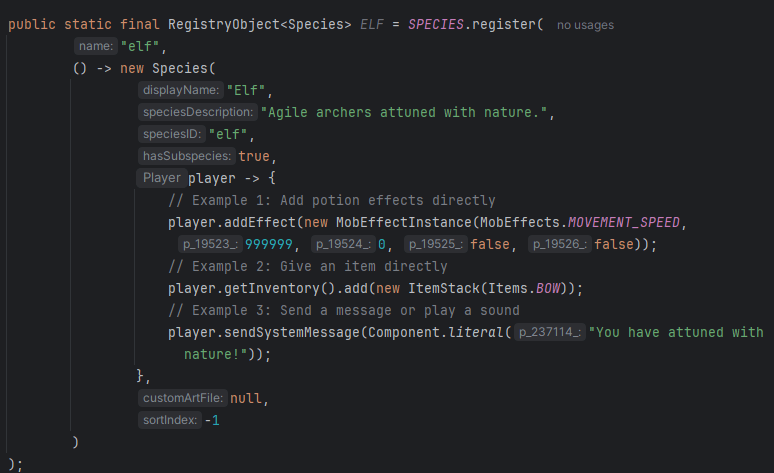Click the 'hasSubspecies:' parameter hint
Image resolution: width=774 pixels, height=473 pixels.
pos(187,156)
